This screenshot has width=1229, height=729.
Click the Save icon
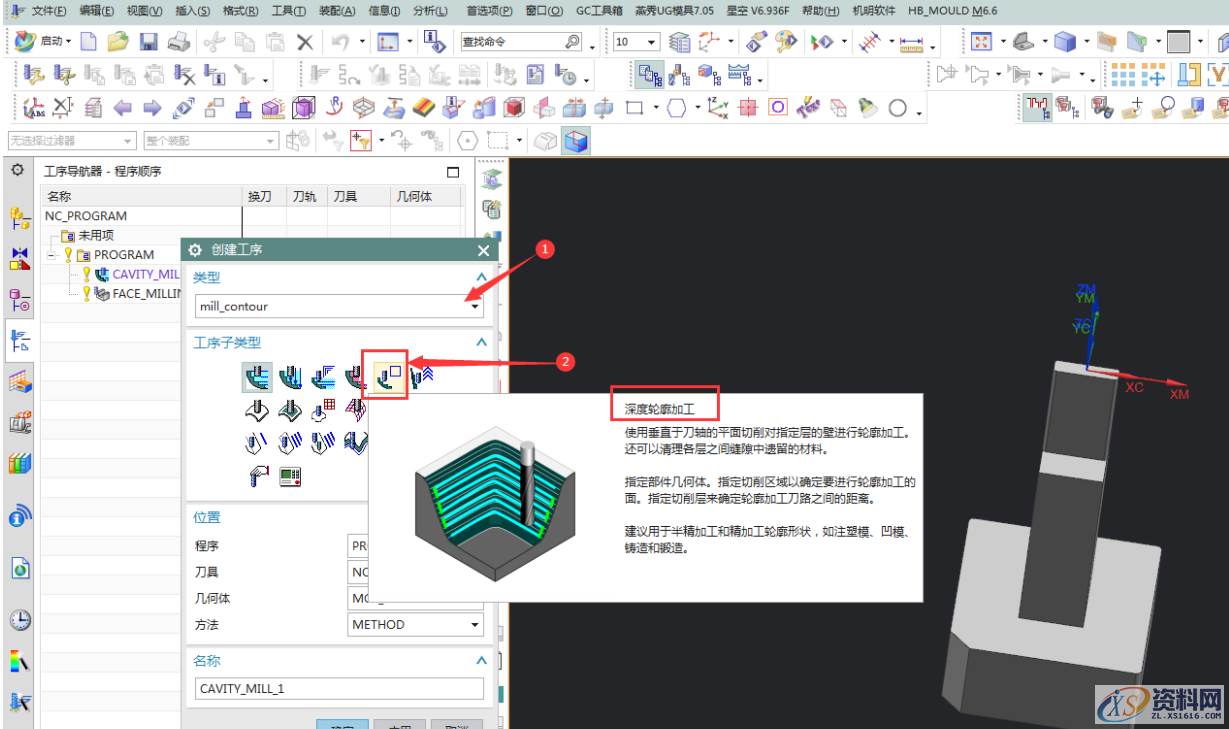point(148,42)
